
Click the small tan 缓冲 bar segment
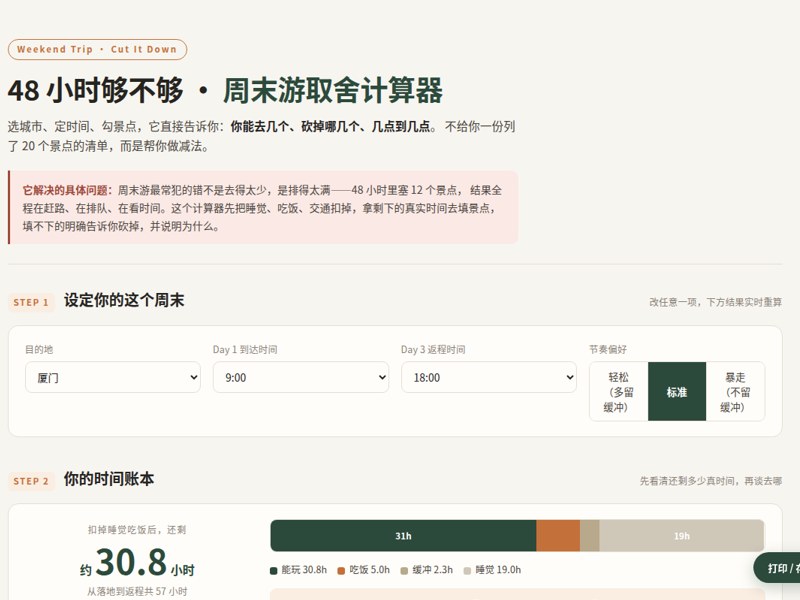pyautogui.click(x=590, y=536)
